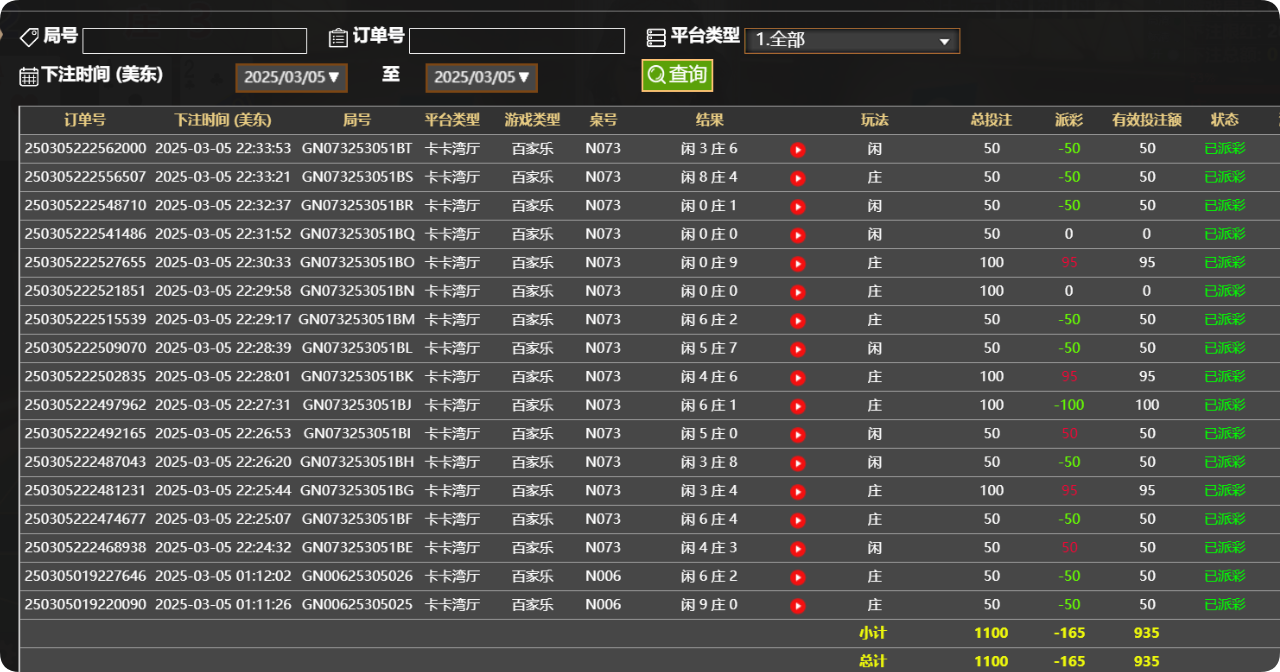Click the tag icon next to 局号

point(29,36)
